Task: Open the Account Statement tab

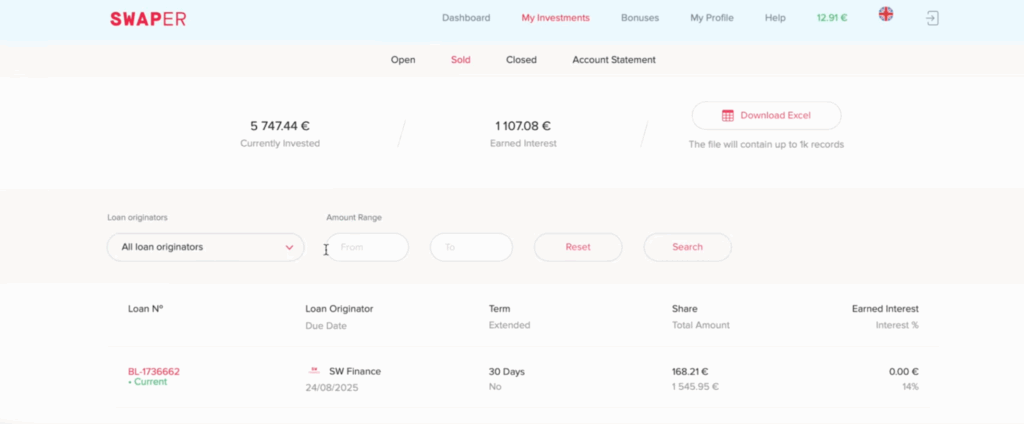Action: [614, 60]
